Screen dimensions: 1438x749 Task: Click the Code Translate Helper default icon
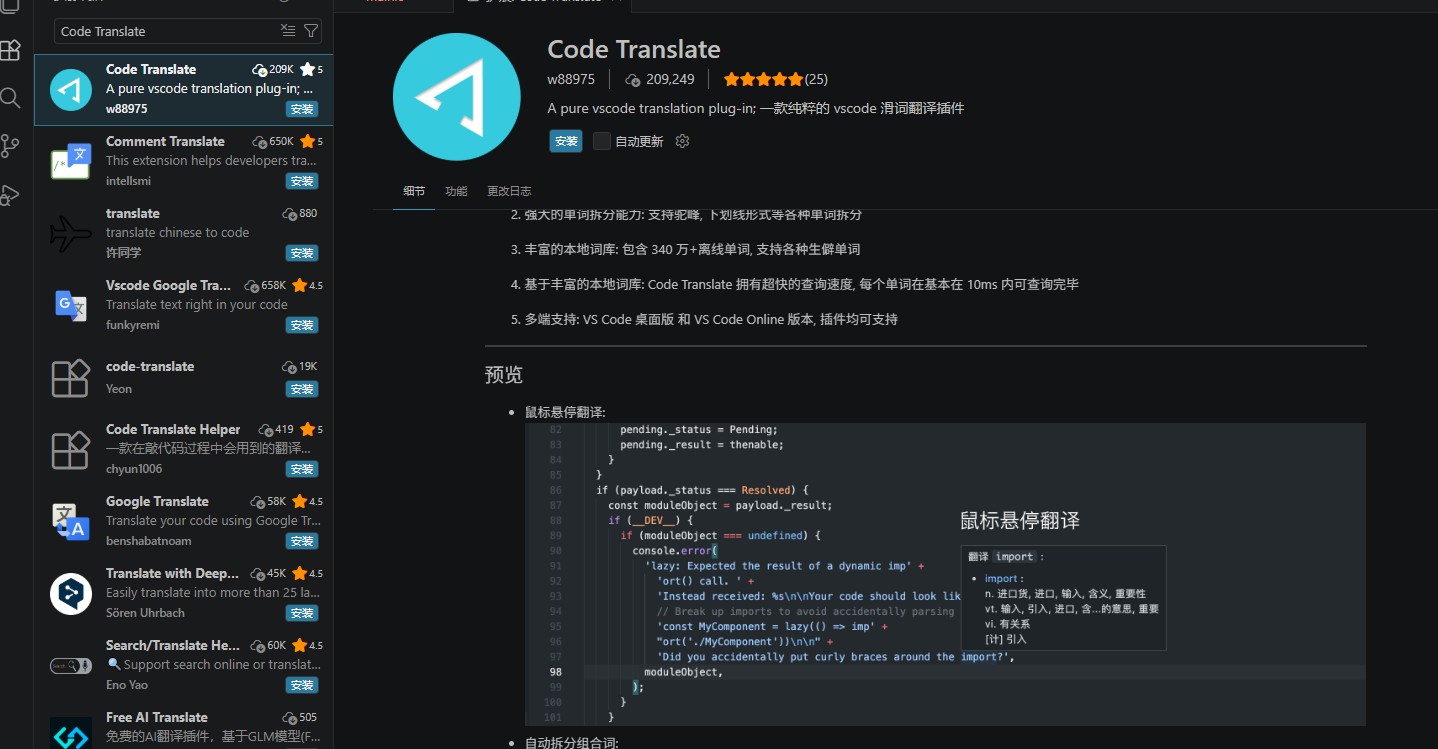pos(71,450)
